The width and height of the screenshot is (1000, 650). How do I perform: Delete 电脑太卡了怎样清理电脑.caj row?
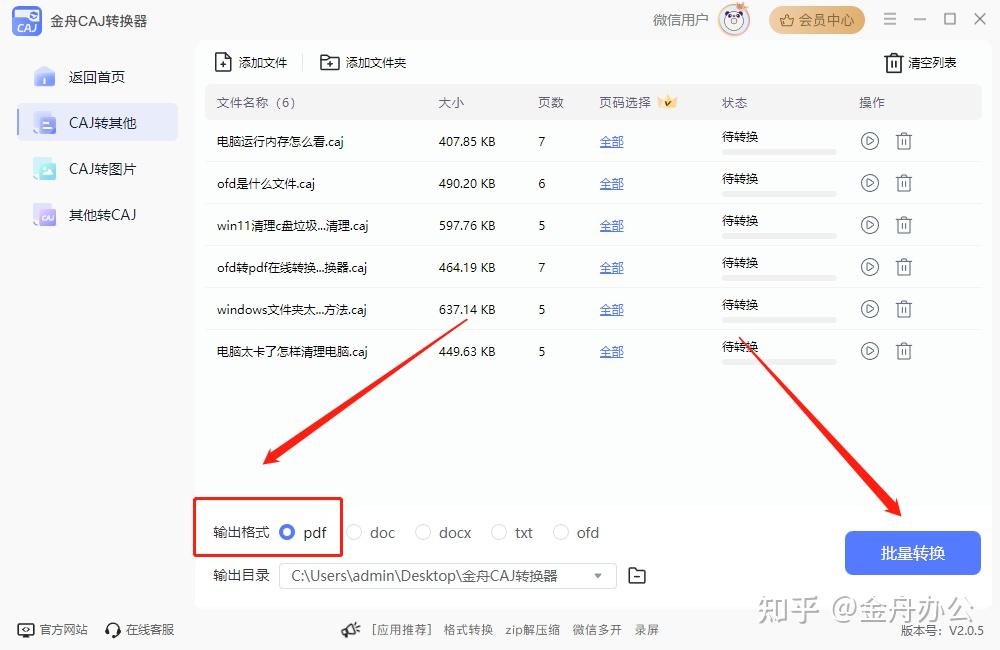[904, 351]
